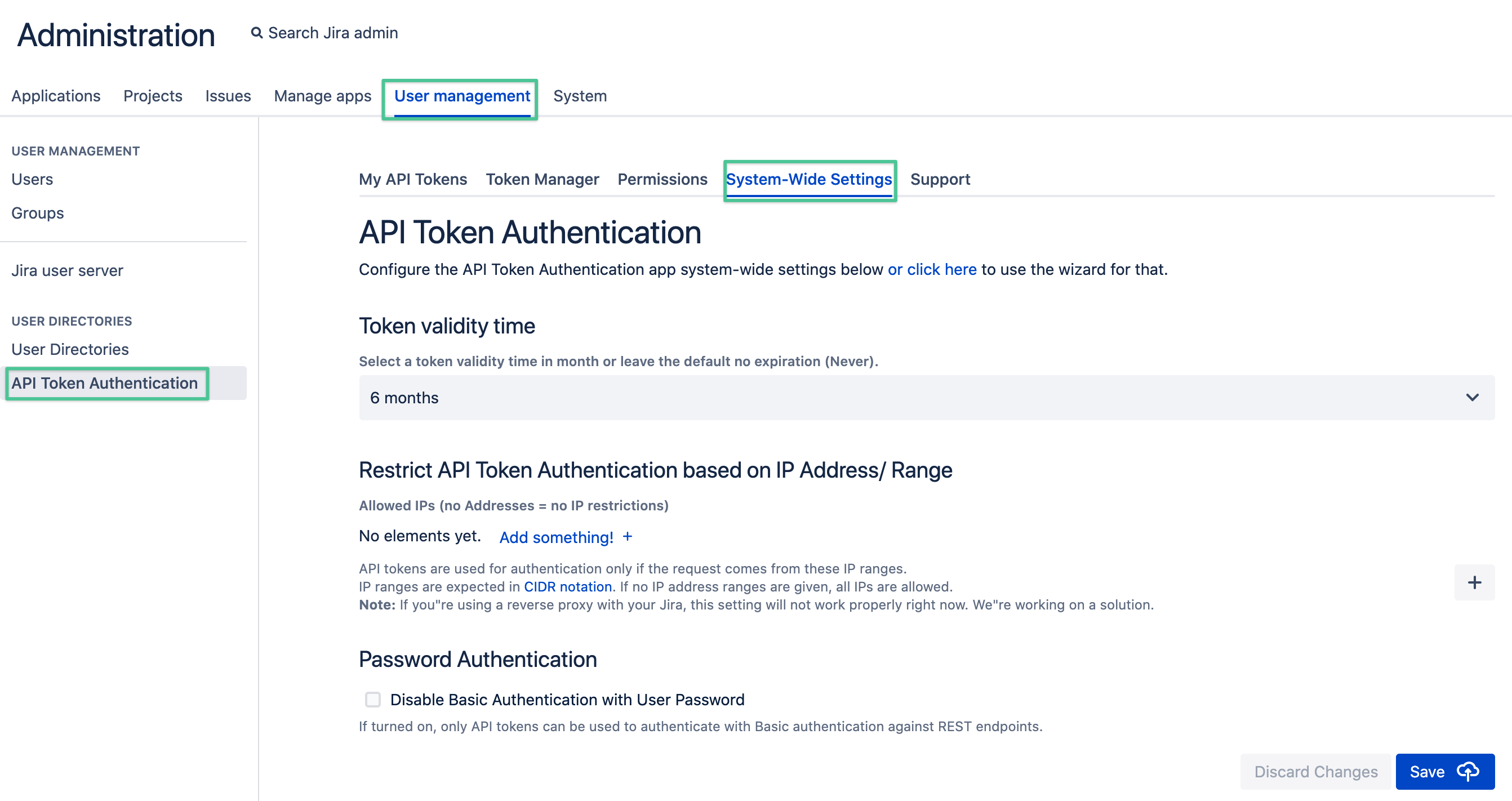Open Jira user server in sidebar

[x=67, y=270]
